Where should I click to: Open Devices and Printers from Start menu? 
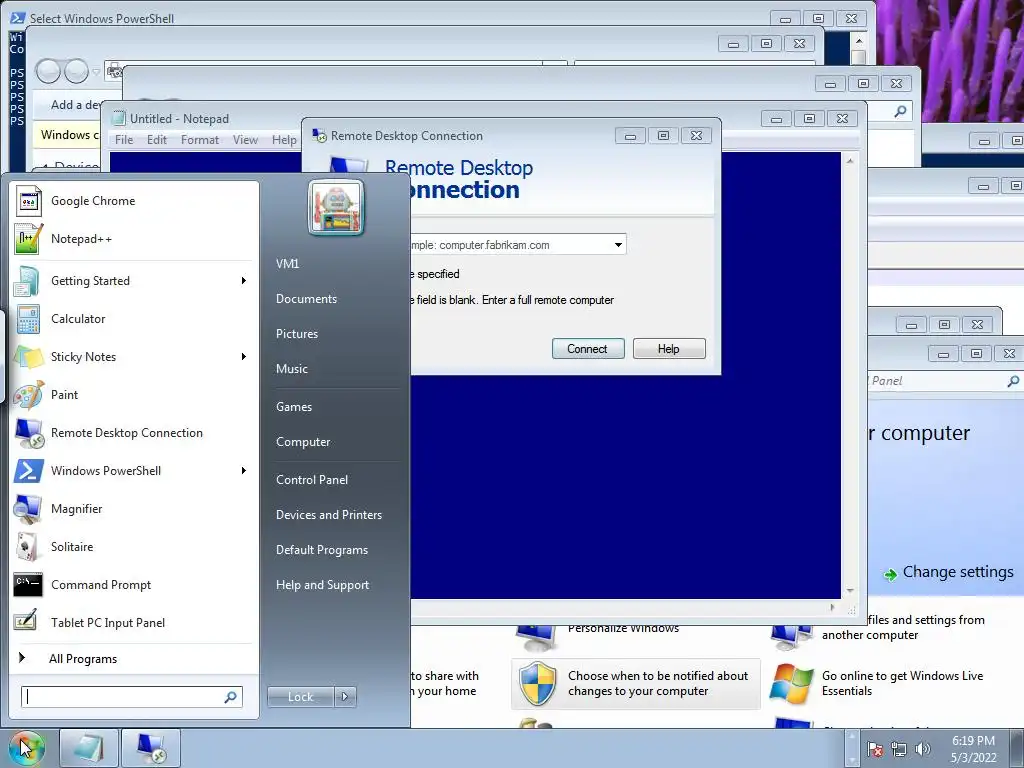click(328, 515)
